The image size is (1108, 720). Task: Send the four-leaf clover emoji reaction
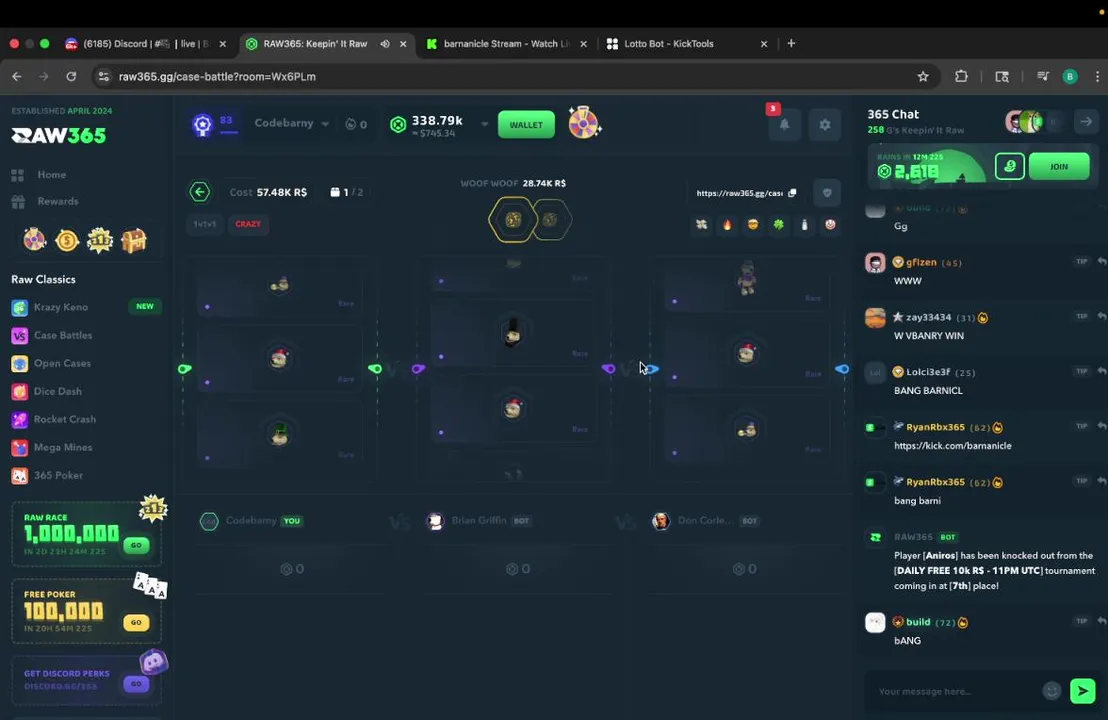(779, 225)
